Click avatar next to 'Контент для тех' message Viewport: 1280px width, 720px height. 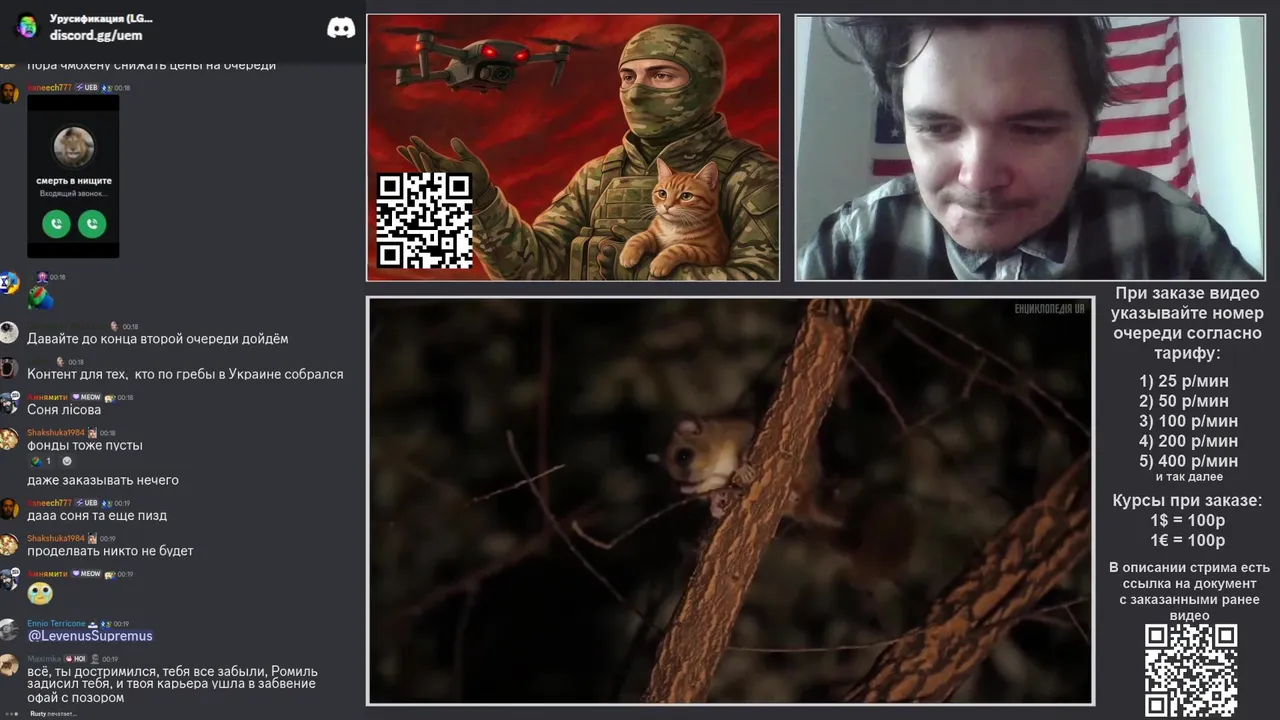9,368
